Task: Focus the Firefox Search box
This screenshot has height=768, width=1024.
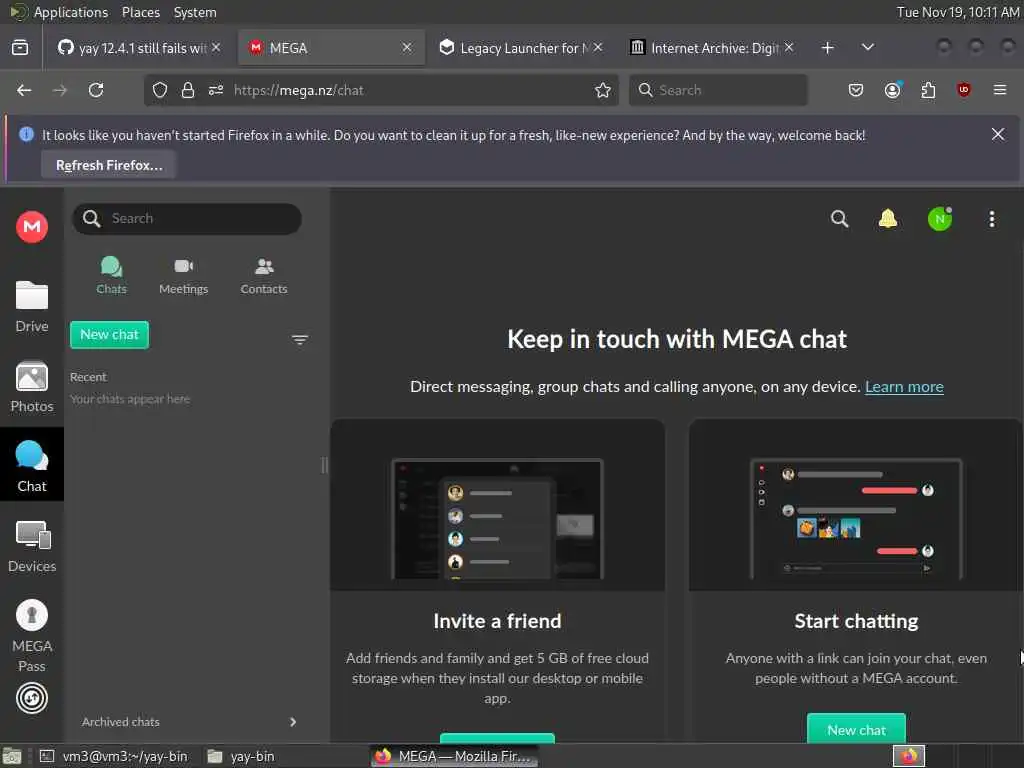Action: click(718, 90)
